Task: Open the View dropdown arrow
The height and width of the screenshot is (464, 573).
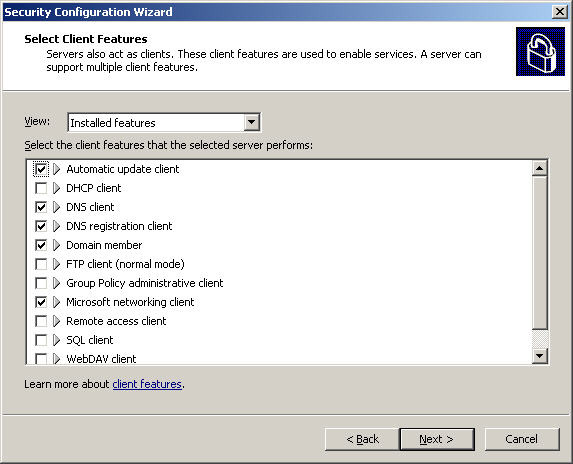Action: (251, 122)
